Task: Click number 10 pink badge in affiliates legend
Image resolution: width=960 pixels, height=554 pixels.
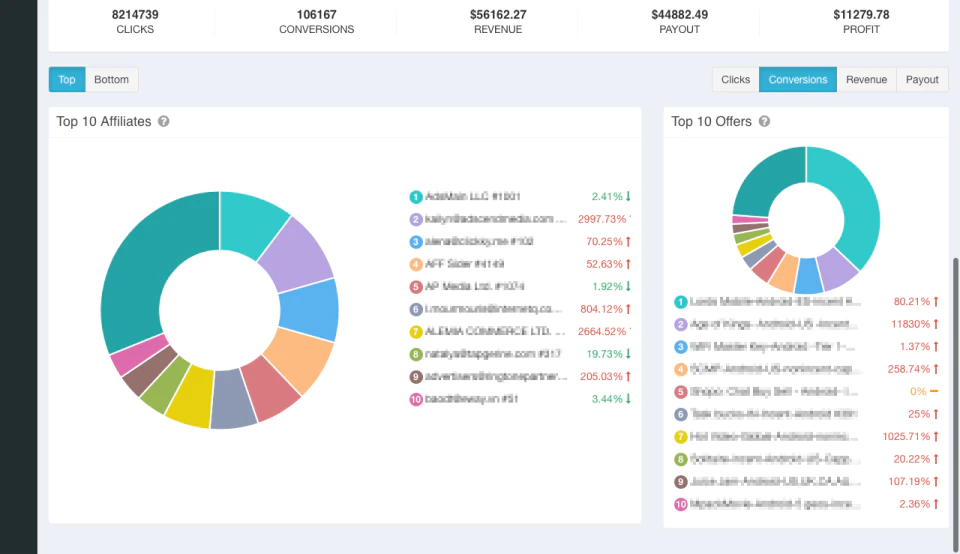Action: 416,399
